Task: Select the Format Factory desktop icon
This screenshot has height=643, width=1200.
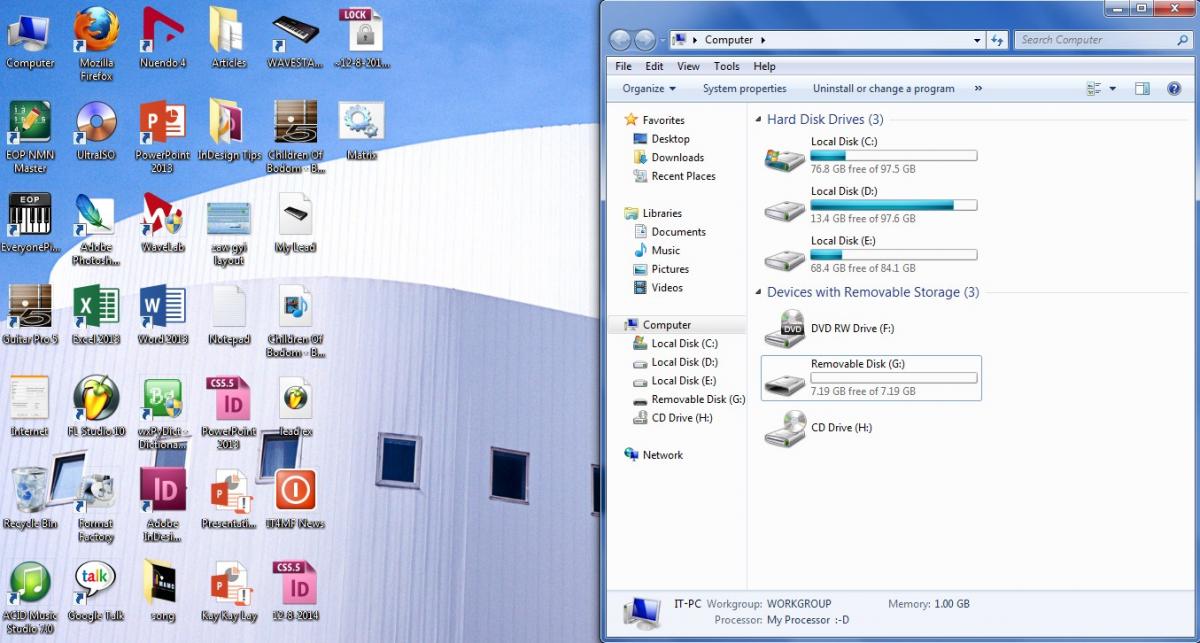Action: (x=96, y=506)
